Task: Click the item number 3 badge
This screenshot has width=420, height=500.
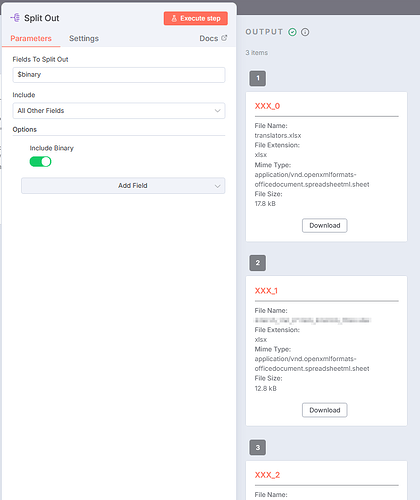Action: click(258, 447)
